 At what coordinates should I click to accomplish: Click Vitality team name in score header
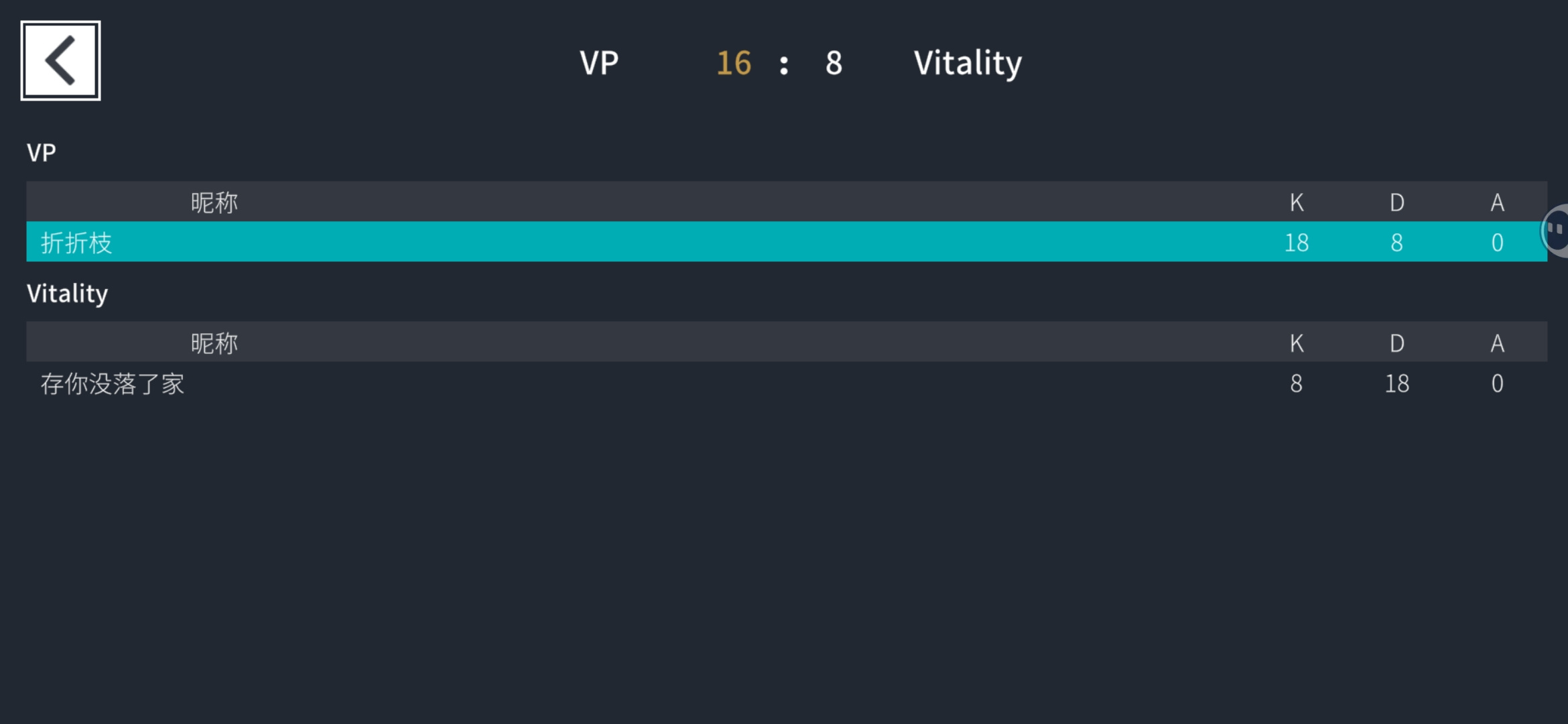968,64
